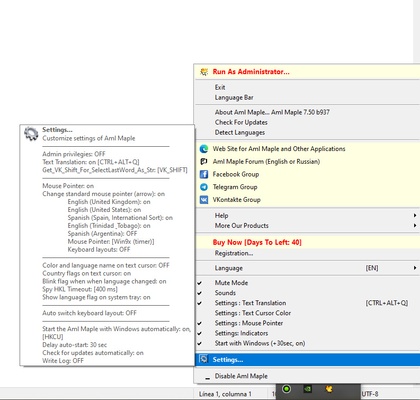
Task: Open the Language Bar menu entry
Action: [234, 98]
